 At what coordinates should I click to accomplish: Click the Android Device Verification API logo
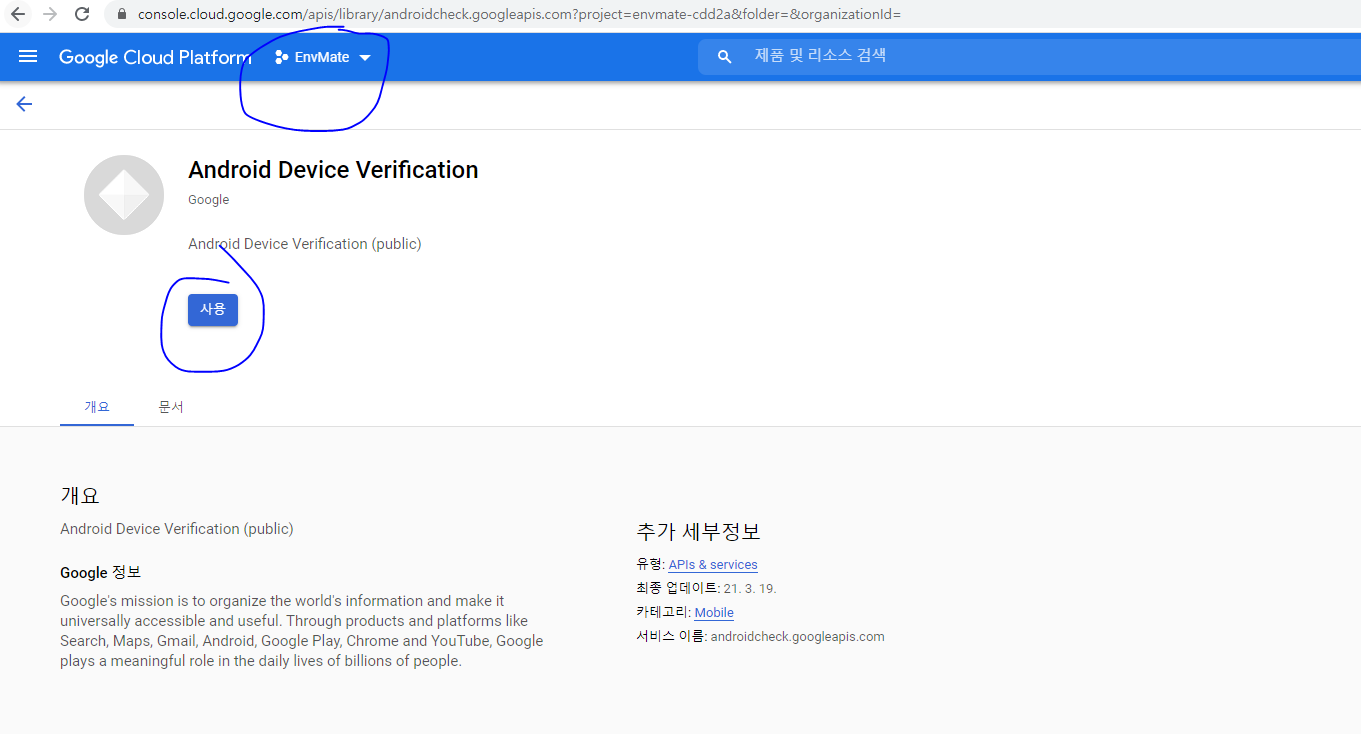(x=124, y=195)
